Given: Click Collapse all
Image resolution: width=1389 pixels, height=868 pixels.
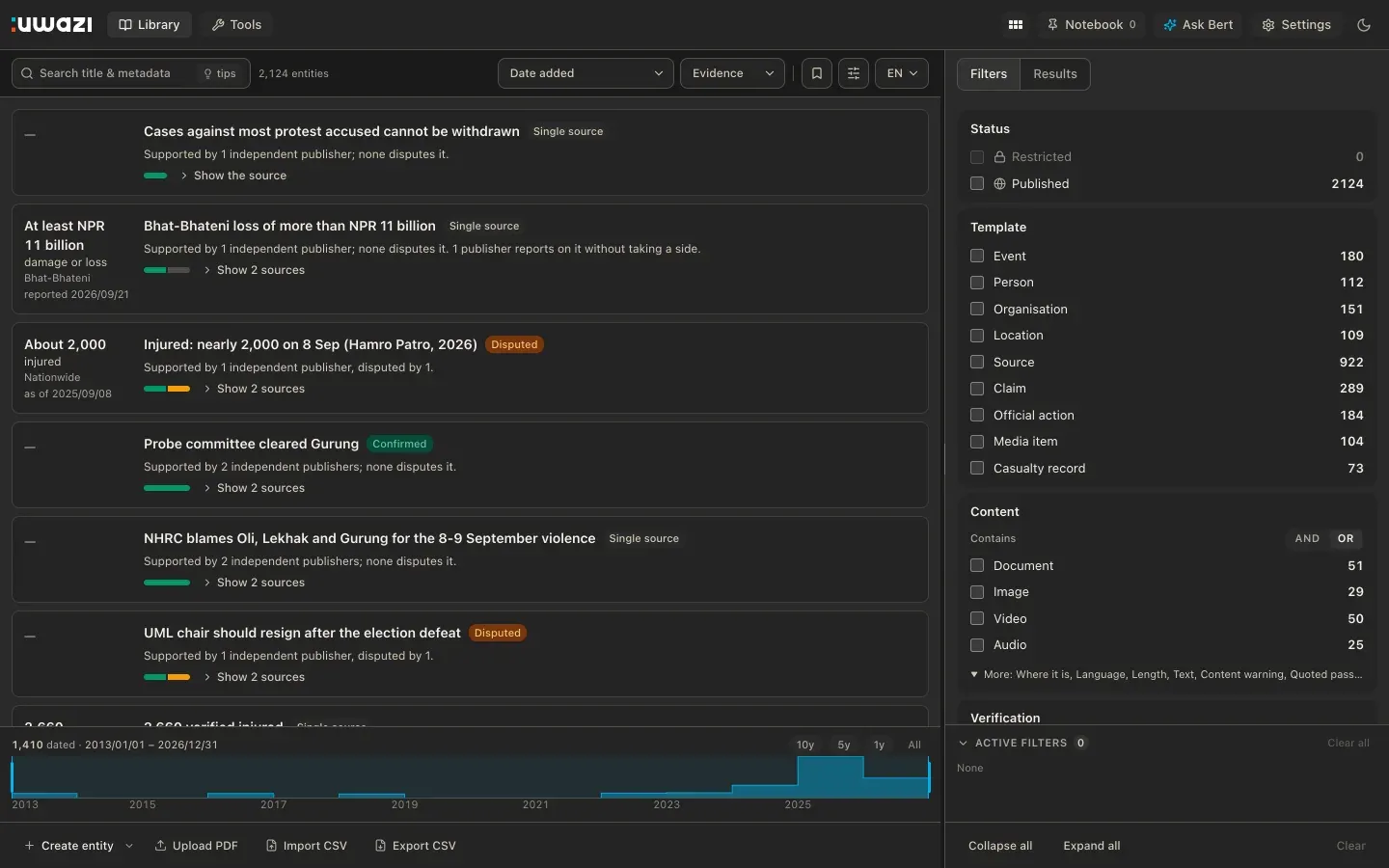Looking at the screenshot, I should point(1000,846).
